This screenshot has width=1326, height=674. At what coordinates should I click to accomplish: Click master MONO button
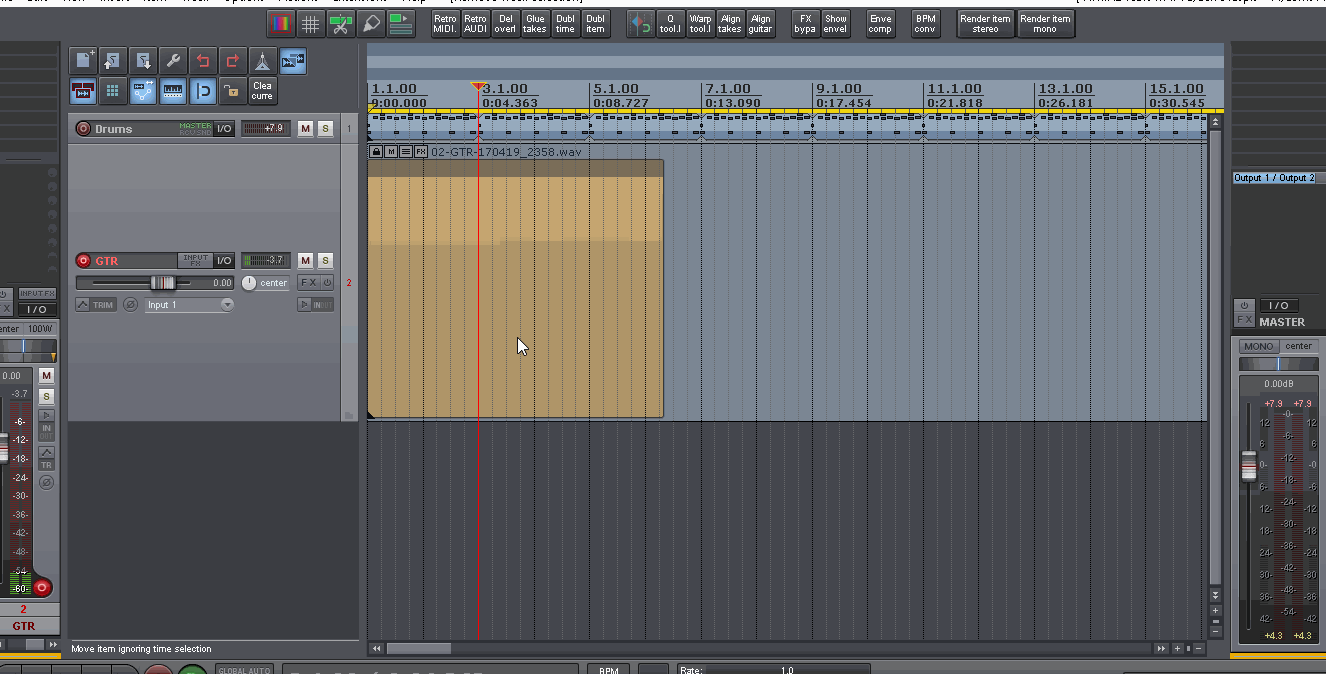coord(1258,346)
